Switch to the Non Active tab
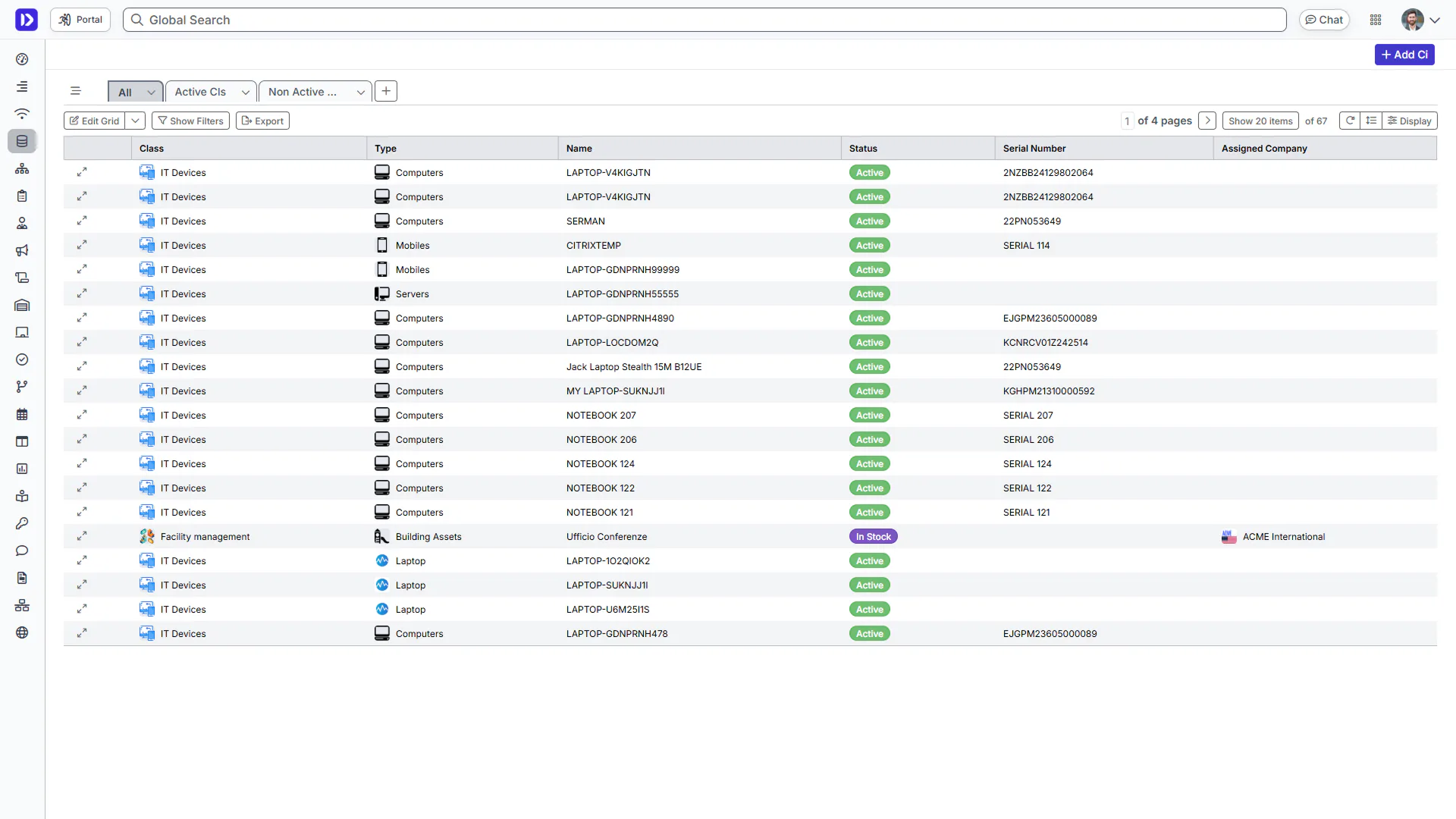 point(302,92)
